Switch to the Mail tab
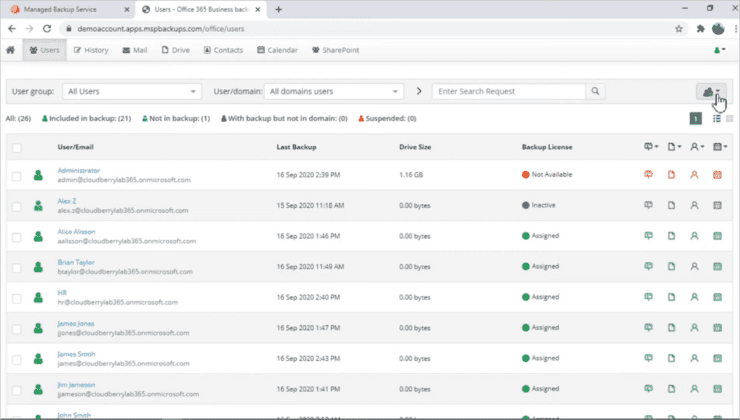740x420 pixels. click(135, 50)
